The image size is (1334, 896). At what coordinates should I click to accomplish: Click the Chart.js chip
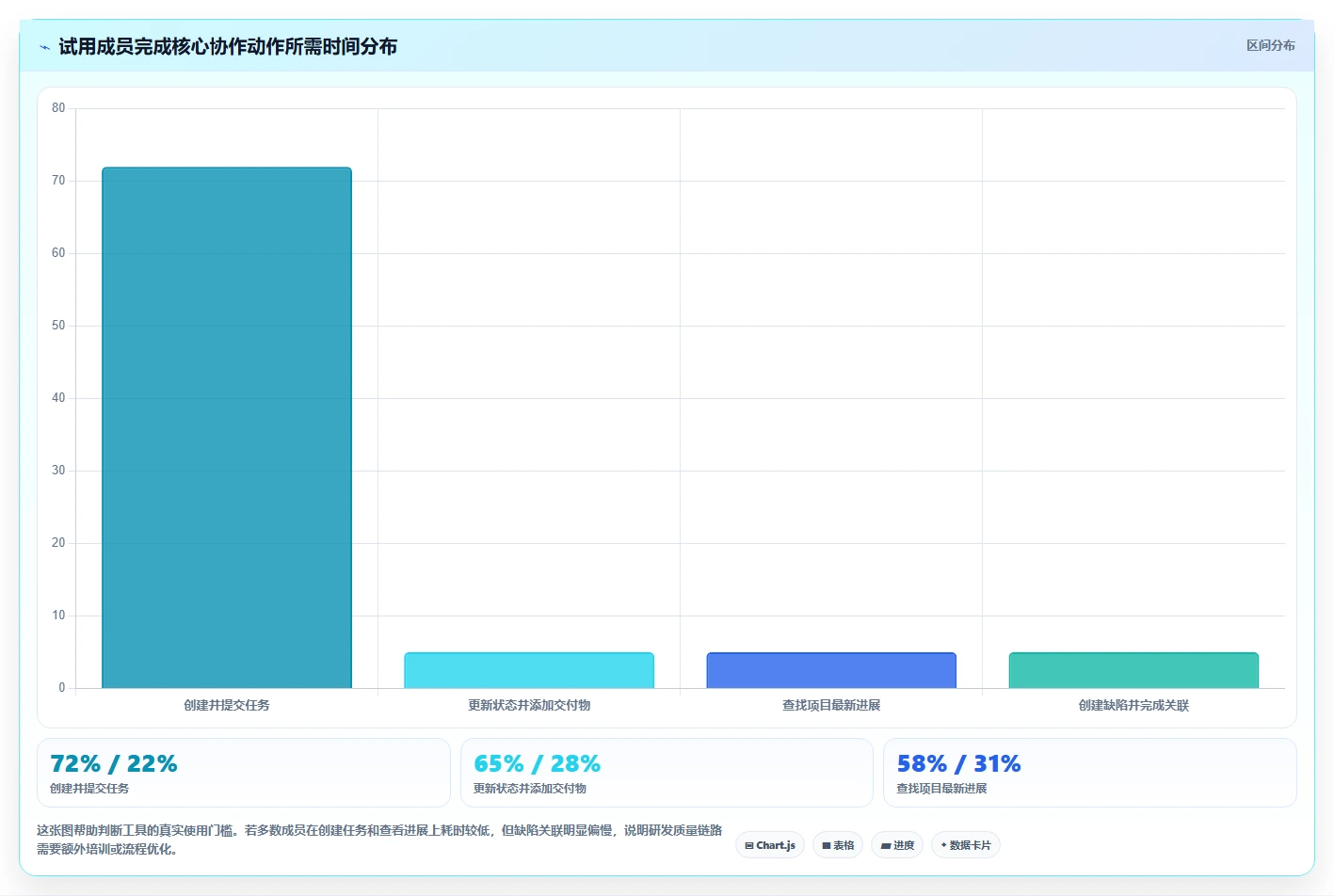pyautogui.click(x=770, y=845)
